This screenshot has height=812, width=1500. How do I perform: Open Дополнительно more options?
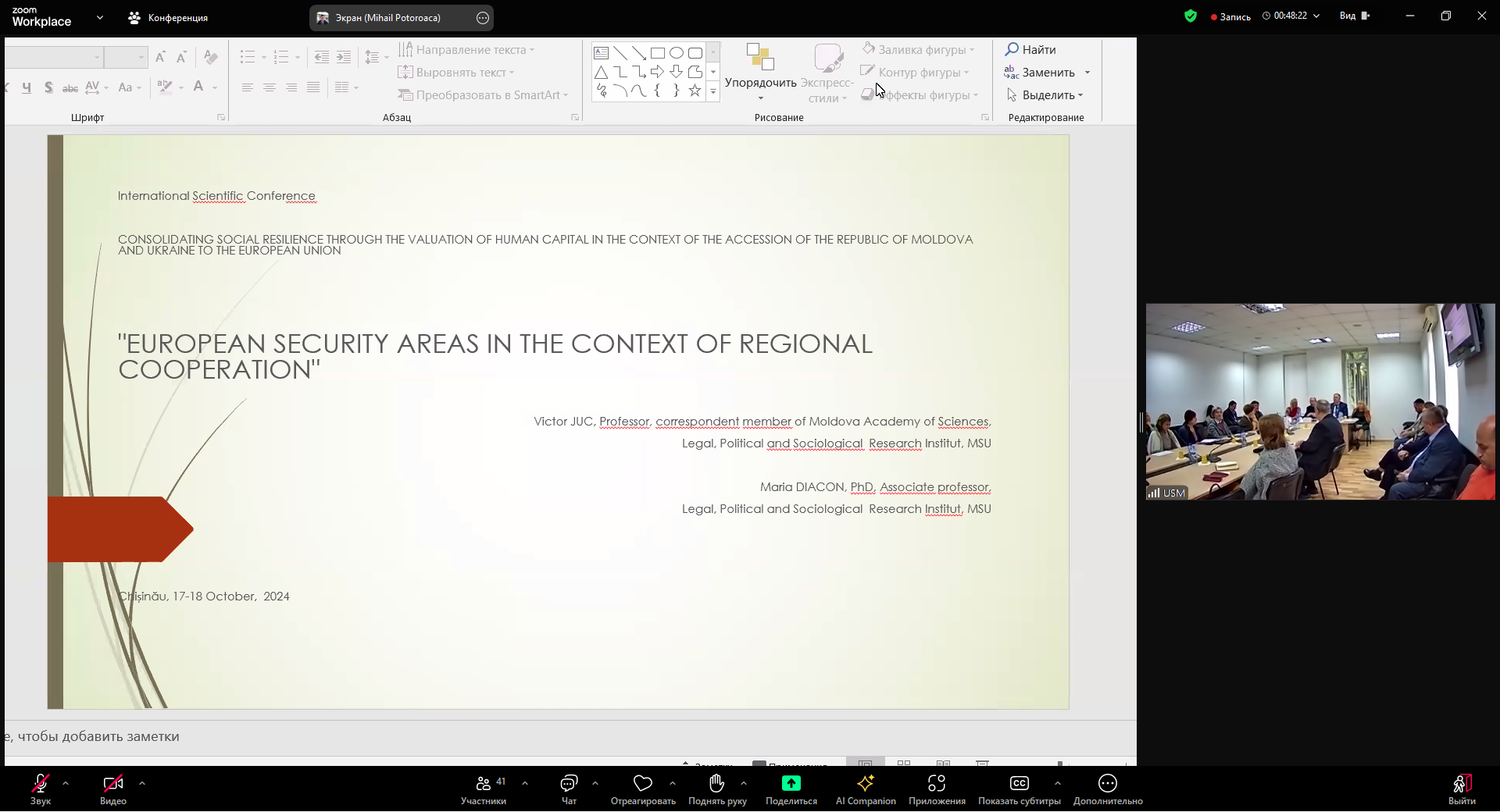pyautogui.click(x=1108, y=789)
